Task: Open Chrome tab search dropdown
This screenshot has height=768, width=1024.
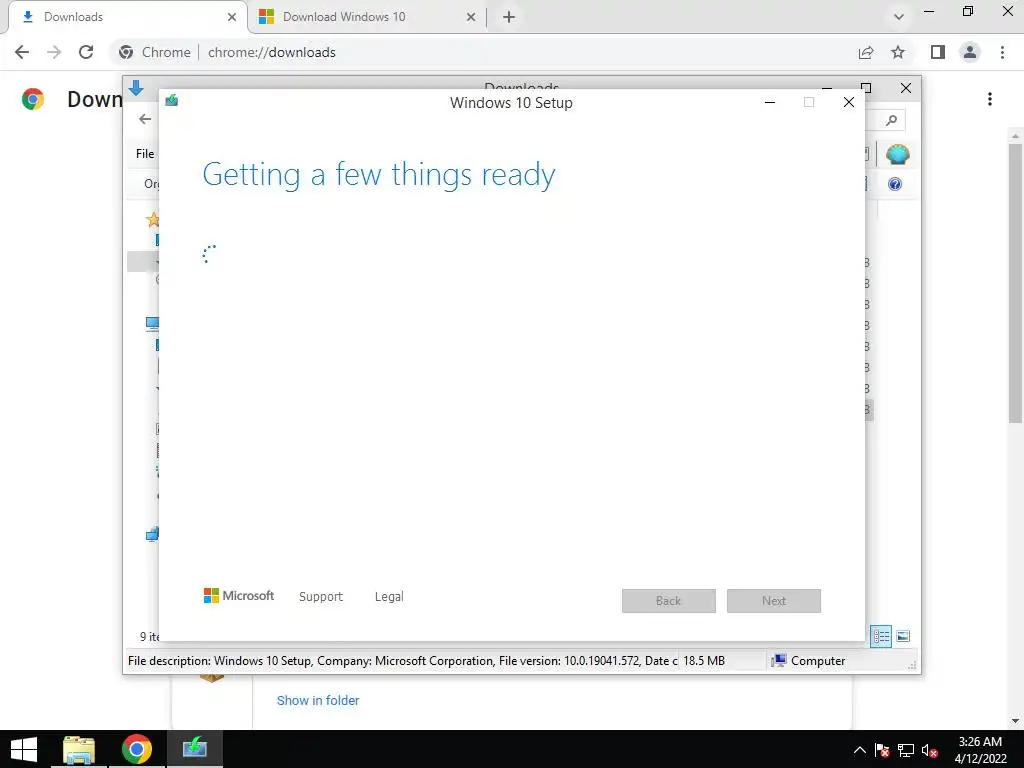Action: click(899, 17)
